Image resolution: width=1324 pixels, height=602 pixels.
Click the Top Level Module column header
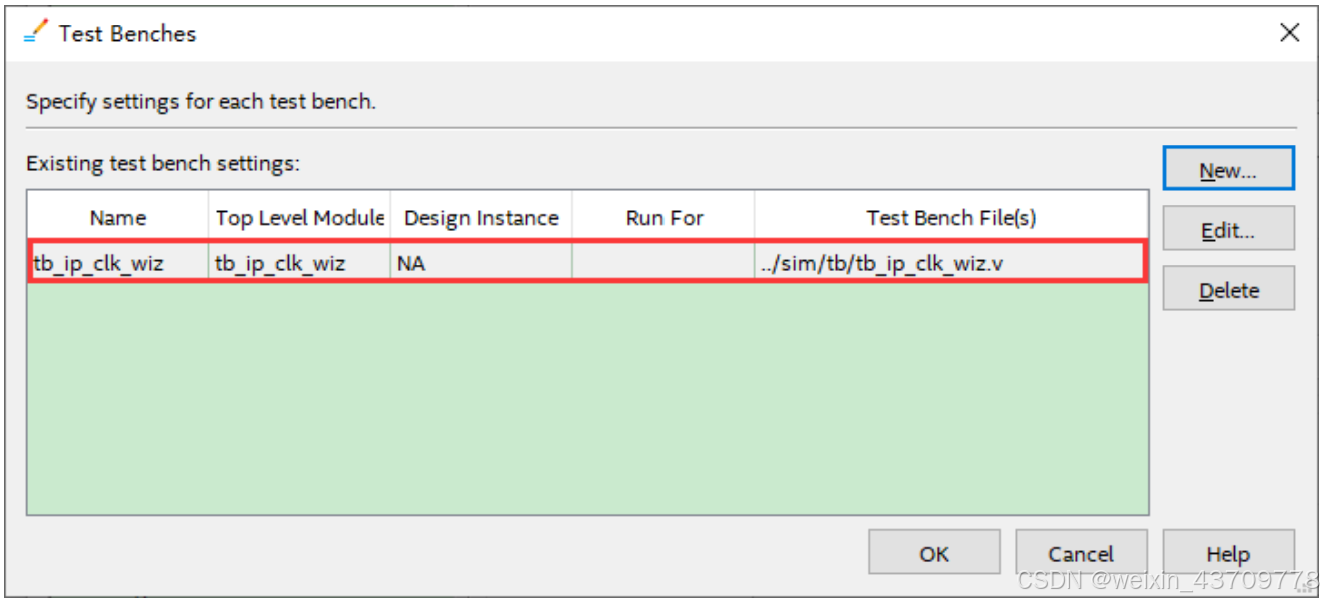click(x=299, y=217)
